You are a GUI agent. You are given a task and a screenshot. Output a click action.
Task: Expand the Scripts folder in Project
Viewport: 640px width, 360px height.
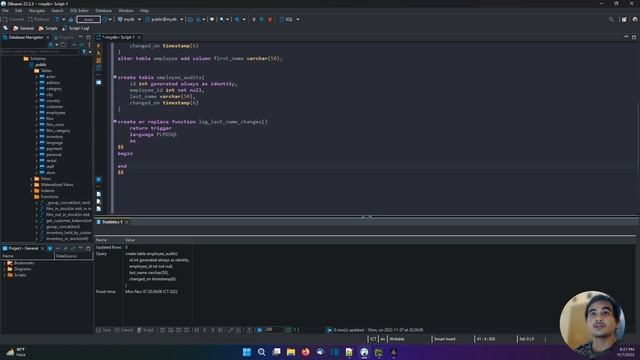pyautogui.click(x=4, y=275)
